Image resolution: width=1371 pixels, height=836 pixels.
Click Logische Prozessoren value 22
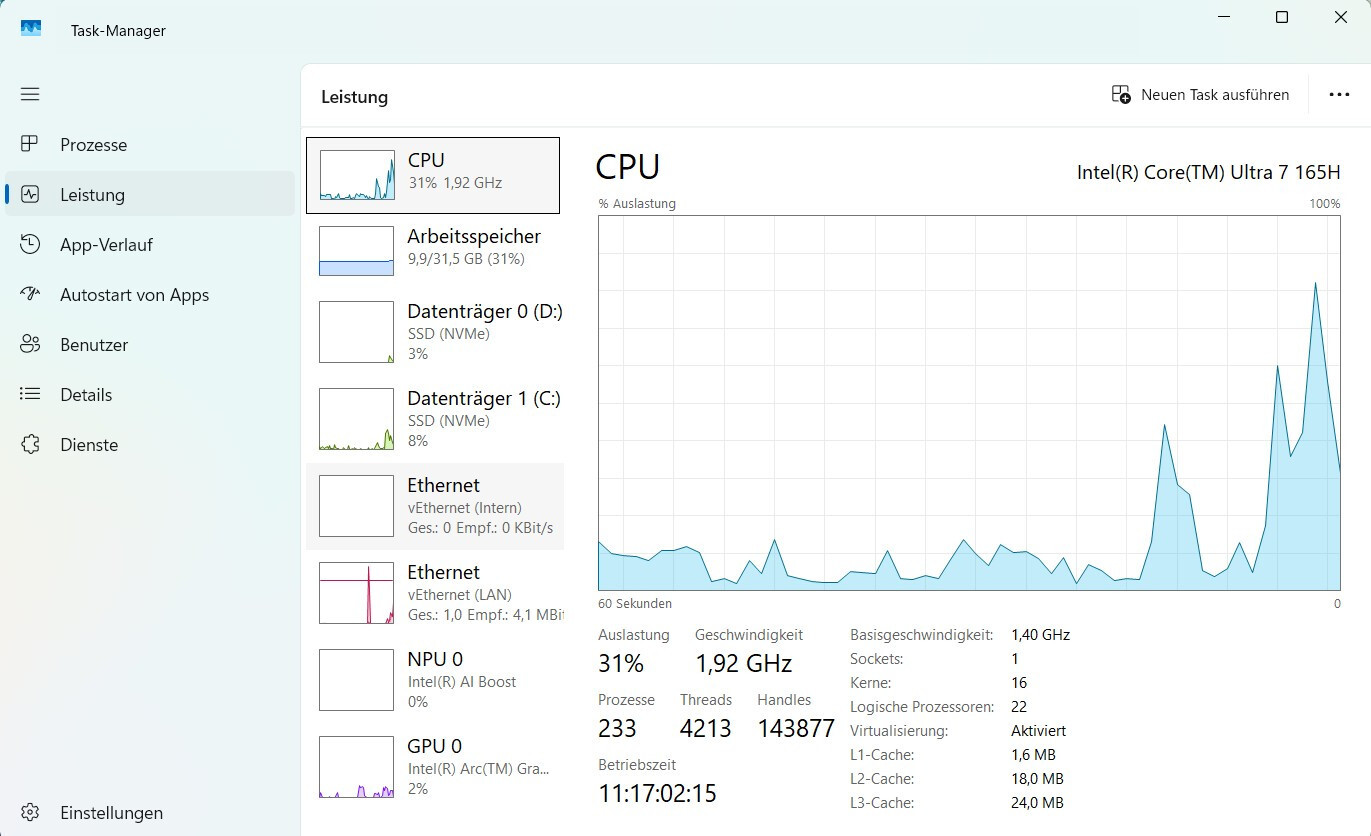(x=1019, y=707)
